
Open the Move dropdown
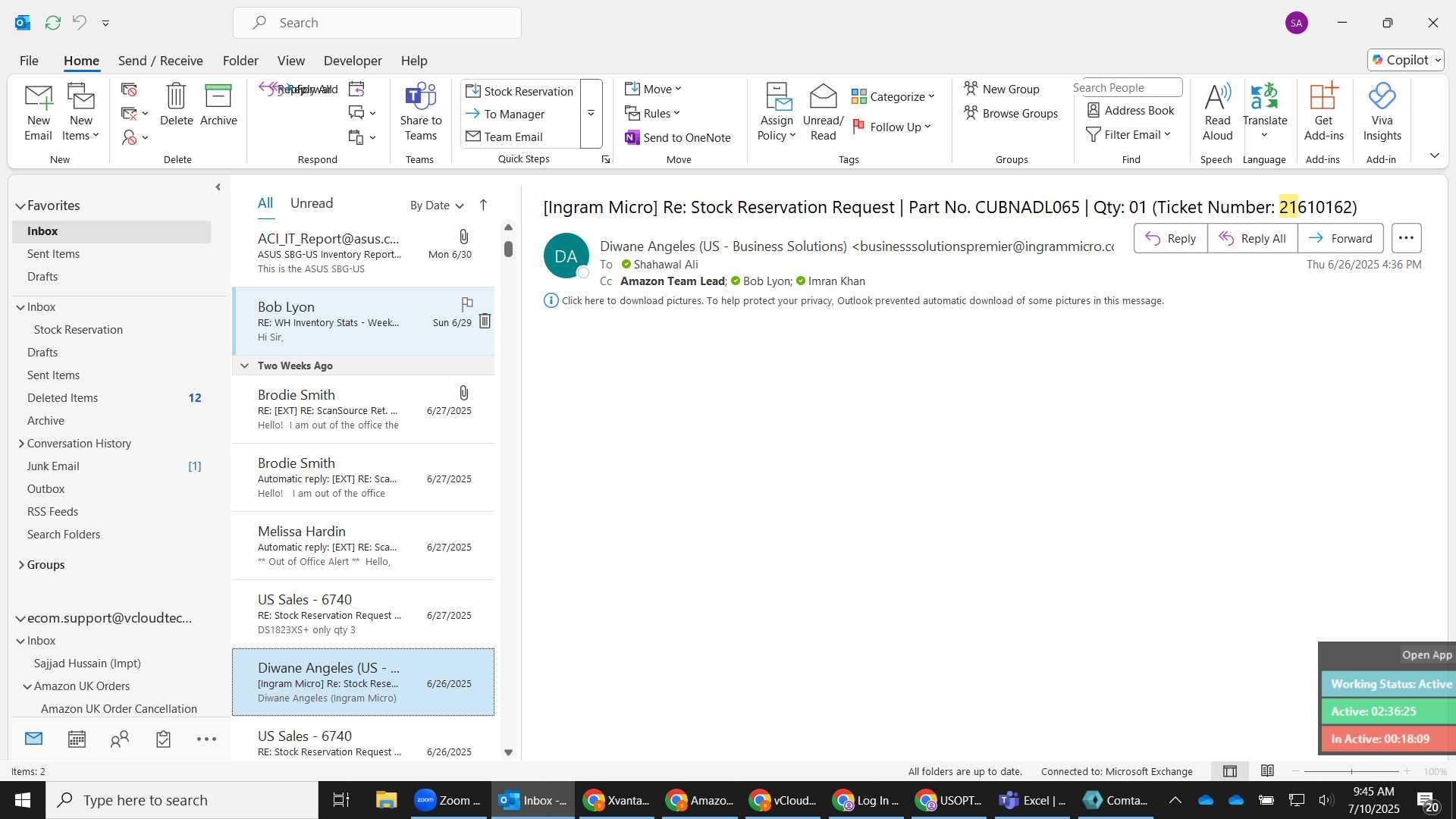tap(654, 89)
